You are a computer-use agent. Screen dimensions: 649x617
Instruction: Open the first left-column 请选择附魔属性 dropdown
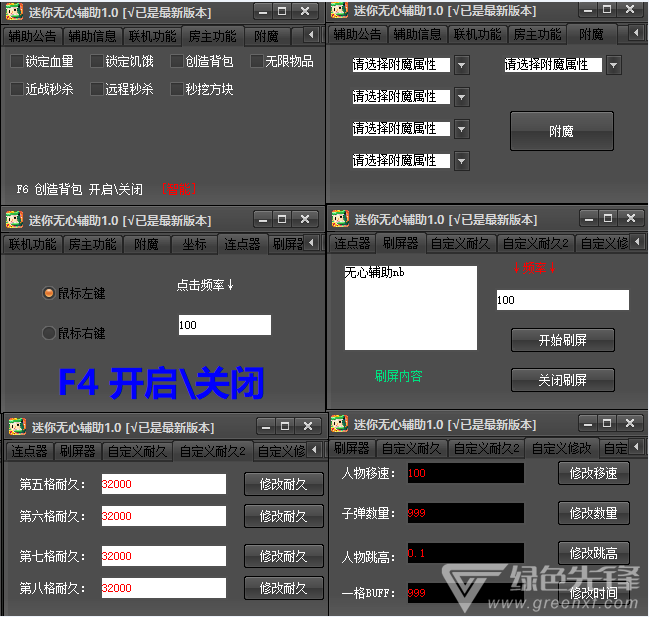(x=462, y=65)
